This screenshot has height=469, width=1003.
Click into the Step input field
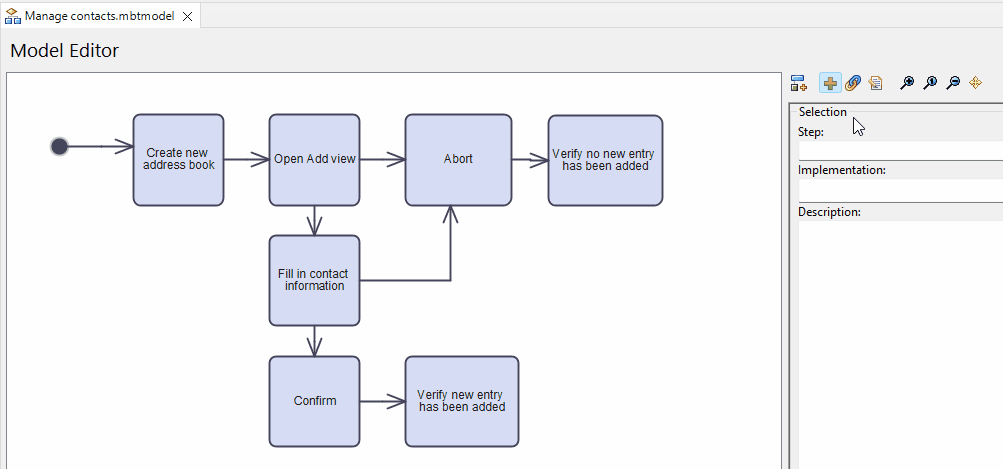[x=900, y=150]
